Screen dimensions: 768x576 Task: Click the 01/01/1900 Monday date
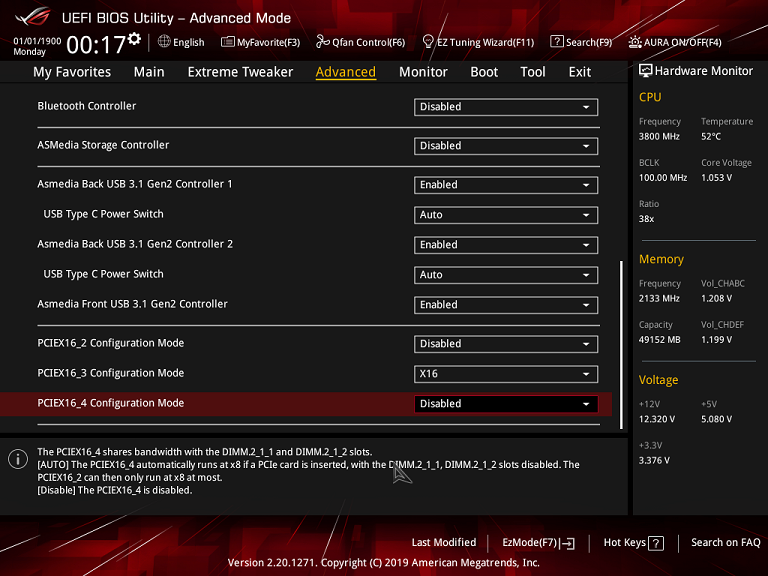(37, 47)
